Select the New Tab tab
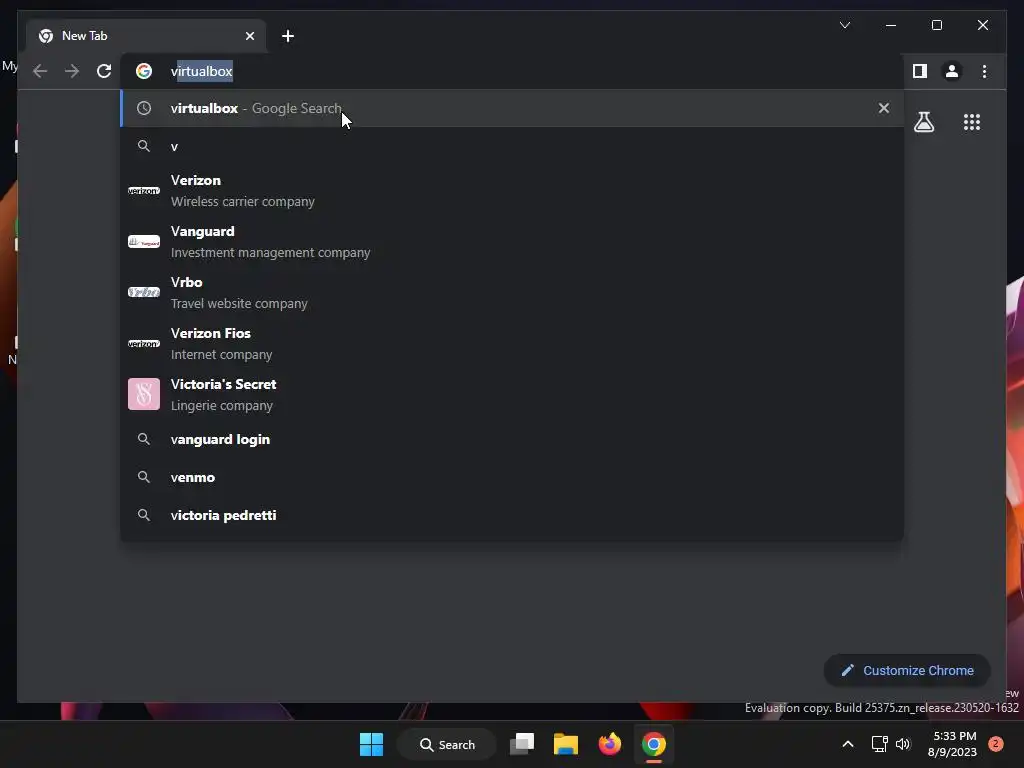This screenshot has width=1024, height=768. click(x=146, y=36)
